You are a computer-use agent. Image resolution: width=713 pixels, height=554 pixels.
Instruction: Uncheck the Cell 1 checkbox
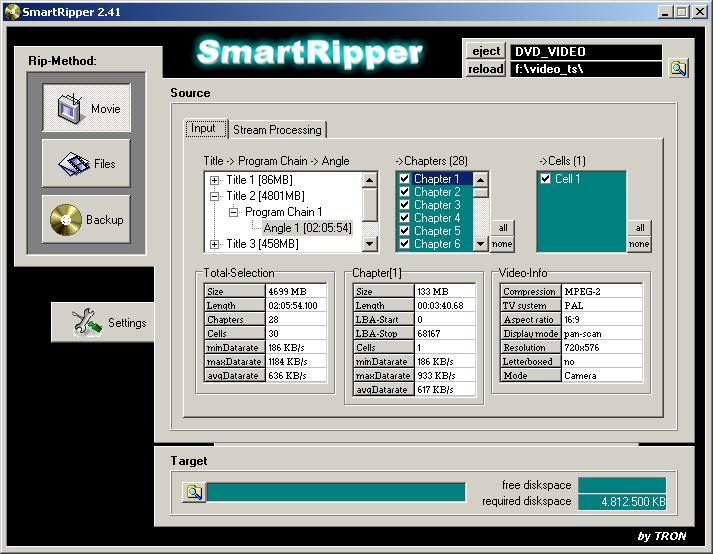click(x=545, y=179)
